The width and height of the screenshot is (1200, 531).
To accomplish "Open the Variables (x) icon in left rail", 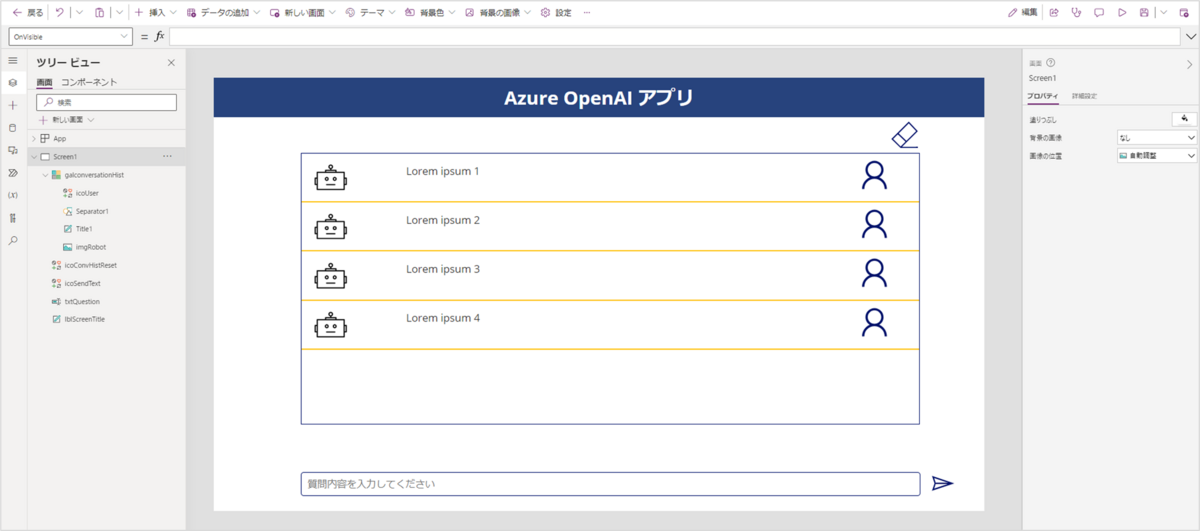I will [12, 195].
